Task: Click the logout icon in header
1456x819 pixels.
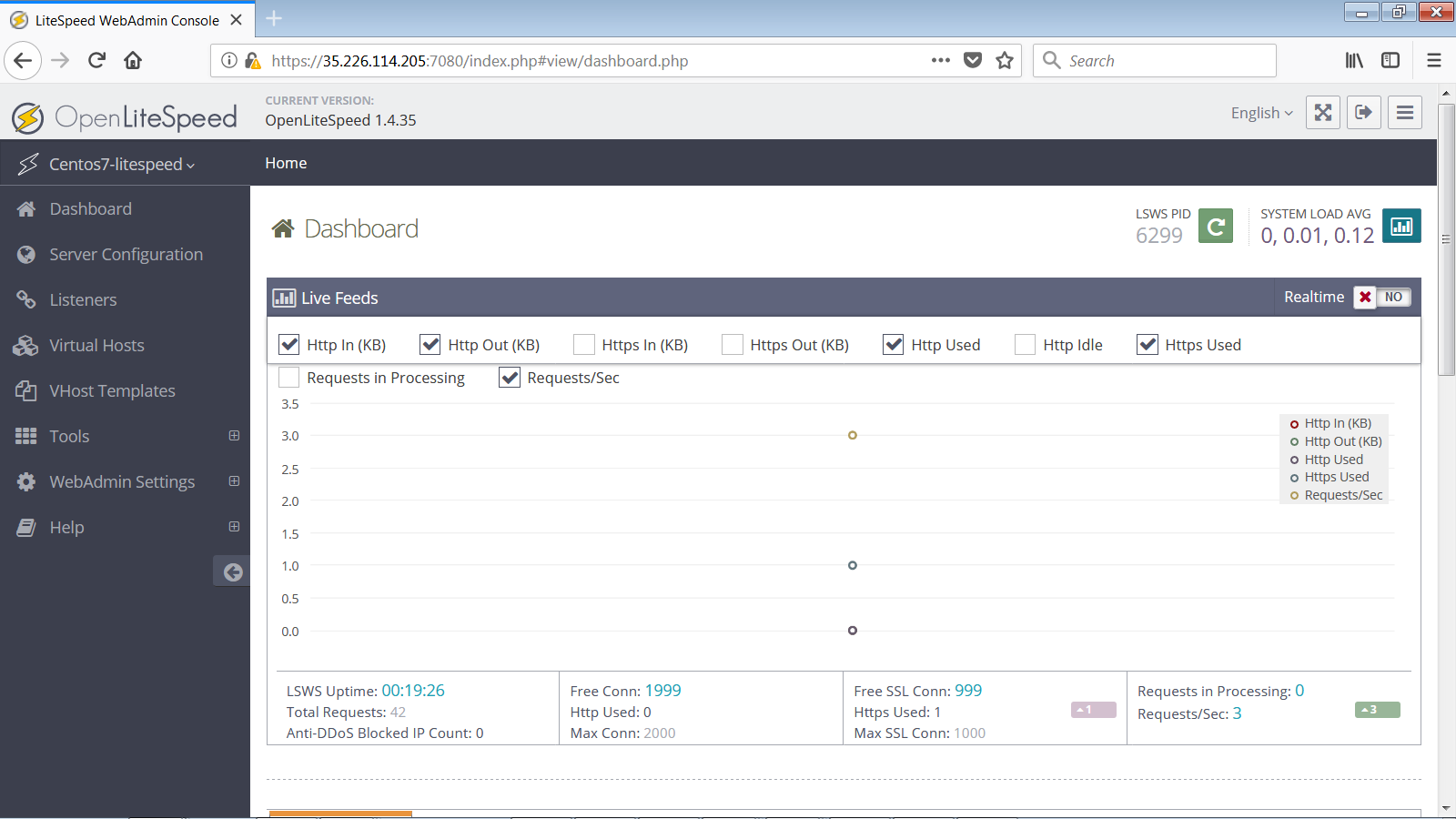Action: [1363, 113]
